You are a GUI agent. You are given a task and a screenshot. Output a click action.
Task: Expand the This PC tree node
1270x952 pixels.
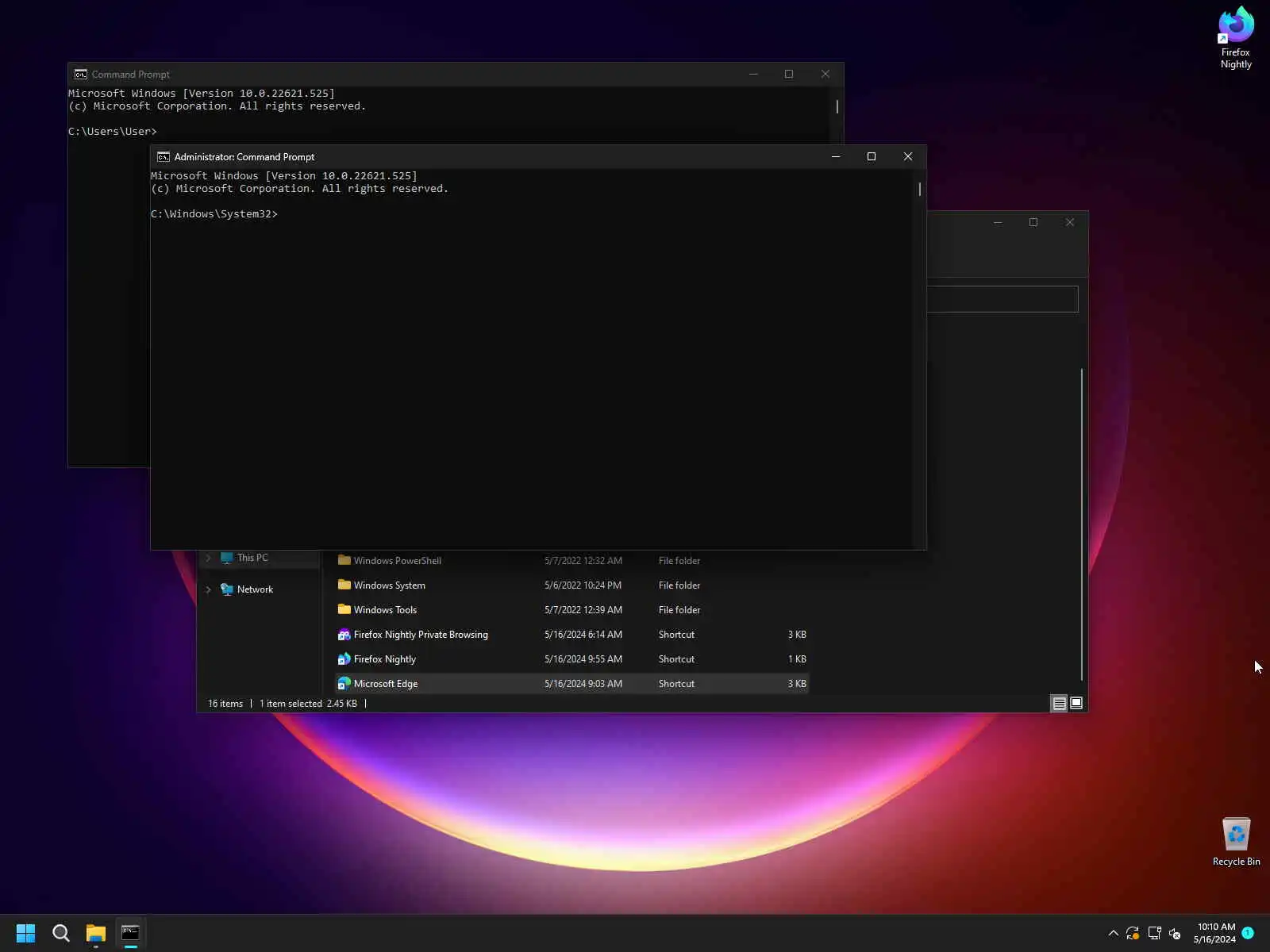pos(208,558)
